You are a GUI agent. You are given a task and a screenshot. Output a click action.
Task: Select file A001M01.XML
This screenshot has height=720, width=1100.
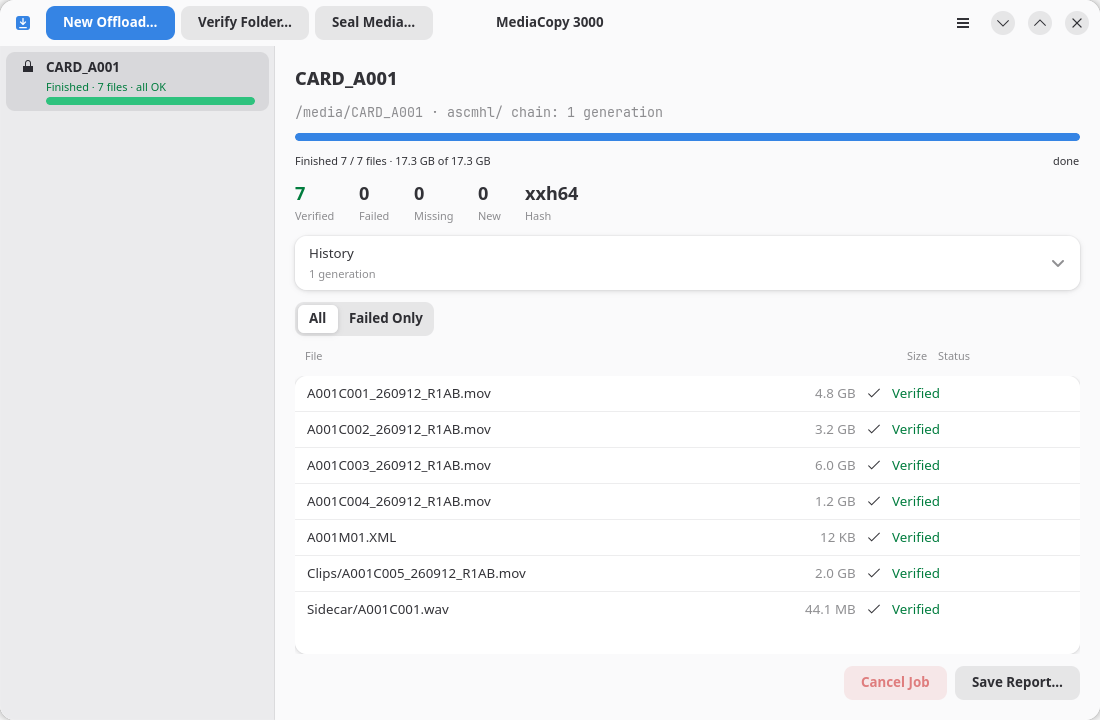688,538
